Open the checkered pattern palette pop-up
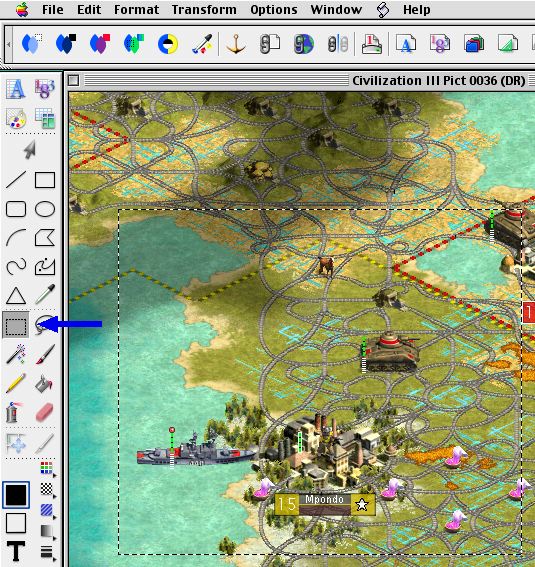Screen dimensions: 535x567 48,490
